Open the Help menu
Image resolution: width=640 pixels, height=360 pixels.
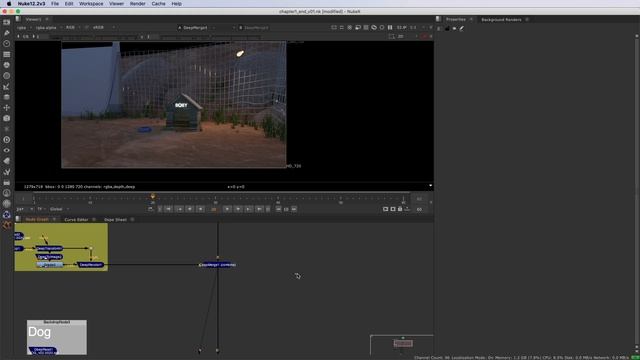pos(176,4)
